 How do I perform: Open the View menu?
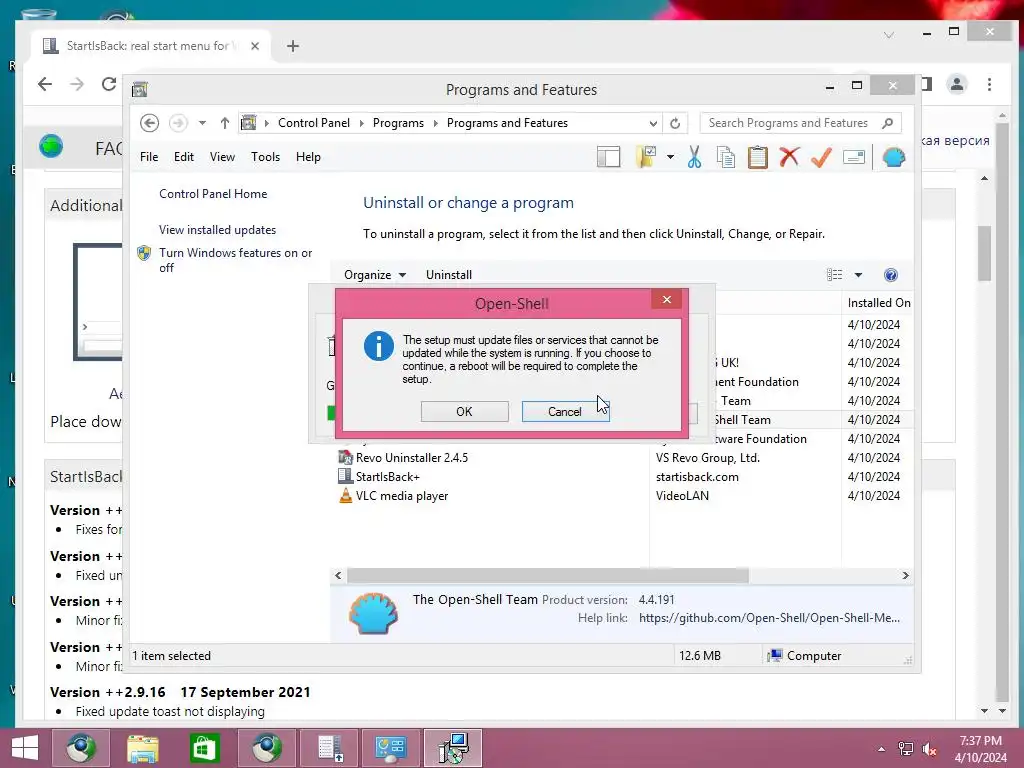point(222,157)
